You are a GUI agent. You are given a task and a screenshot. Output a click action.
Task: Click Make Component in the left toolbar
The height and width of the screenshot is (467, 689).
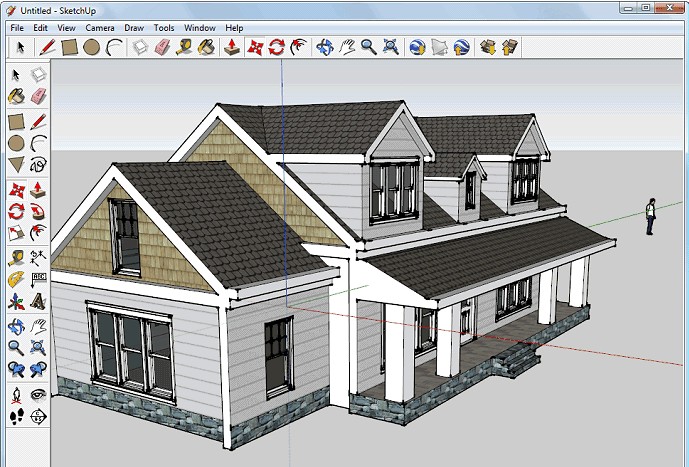pos(38,75)
